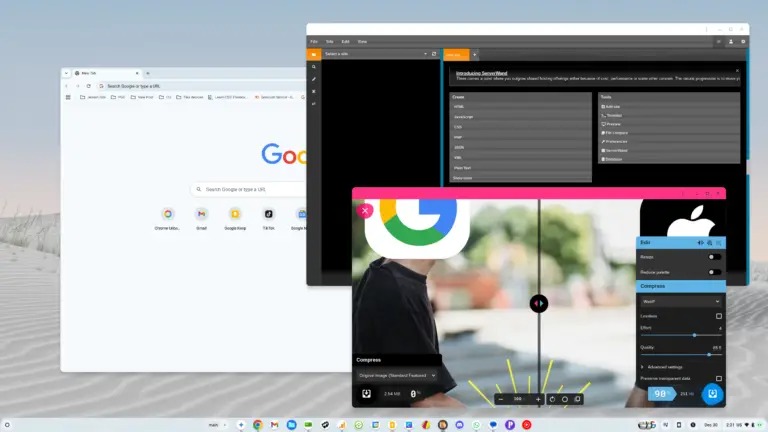This screenshot has height=432, width=768.
Task: Click the pink close-image X button
Action: pos(365,210)
